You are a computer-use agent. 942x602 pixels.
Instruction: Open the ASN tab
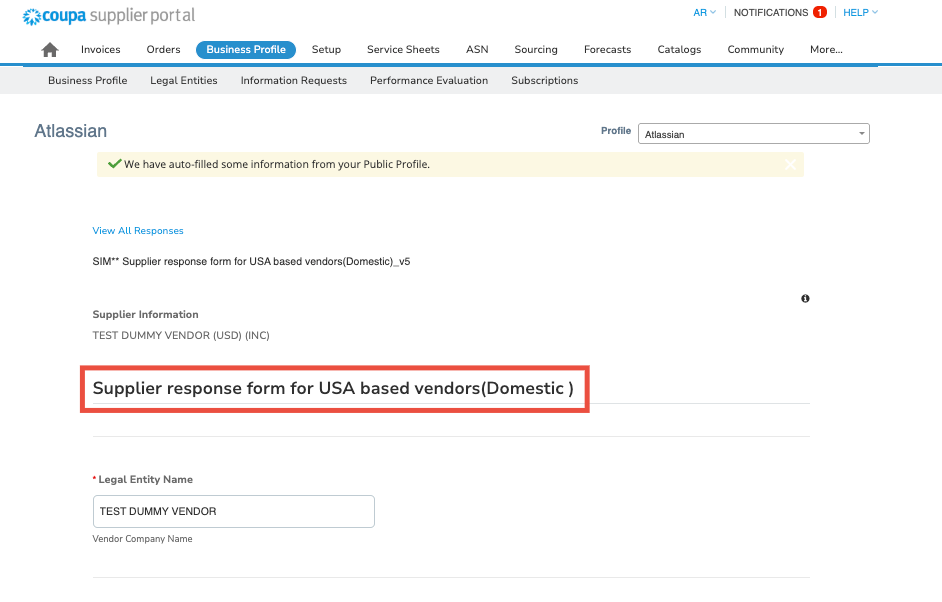pos(477,50)
